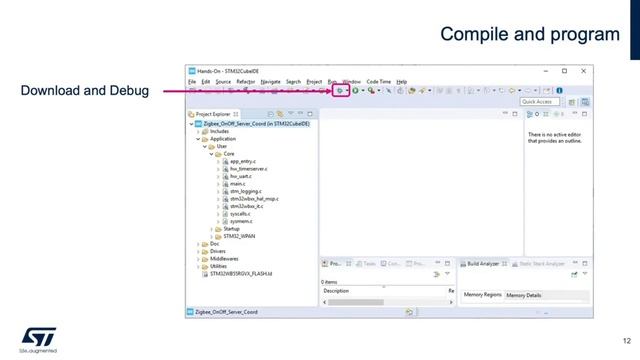Expand the Middlewares folder node
This screenshot has width=640, height=360.
tap(198, 259)
